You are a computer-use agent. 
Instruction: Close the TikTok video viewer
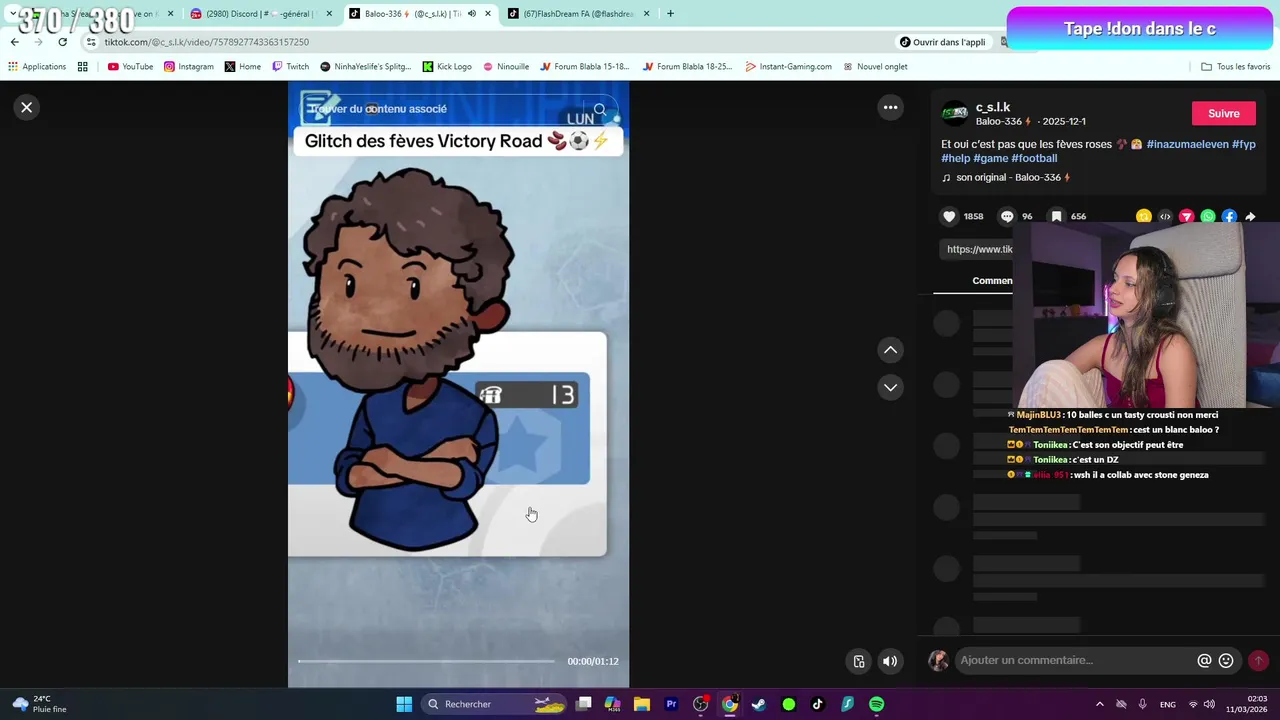pyautogui.click(x=27, y=107)
